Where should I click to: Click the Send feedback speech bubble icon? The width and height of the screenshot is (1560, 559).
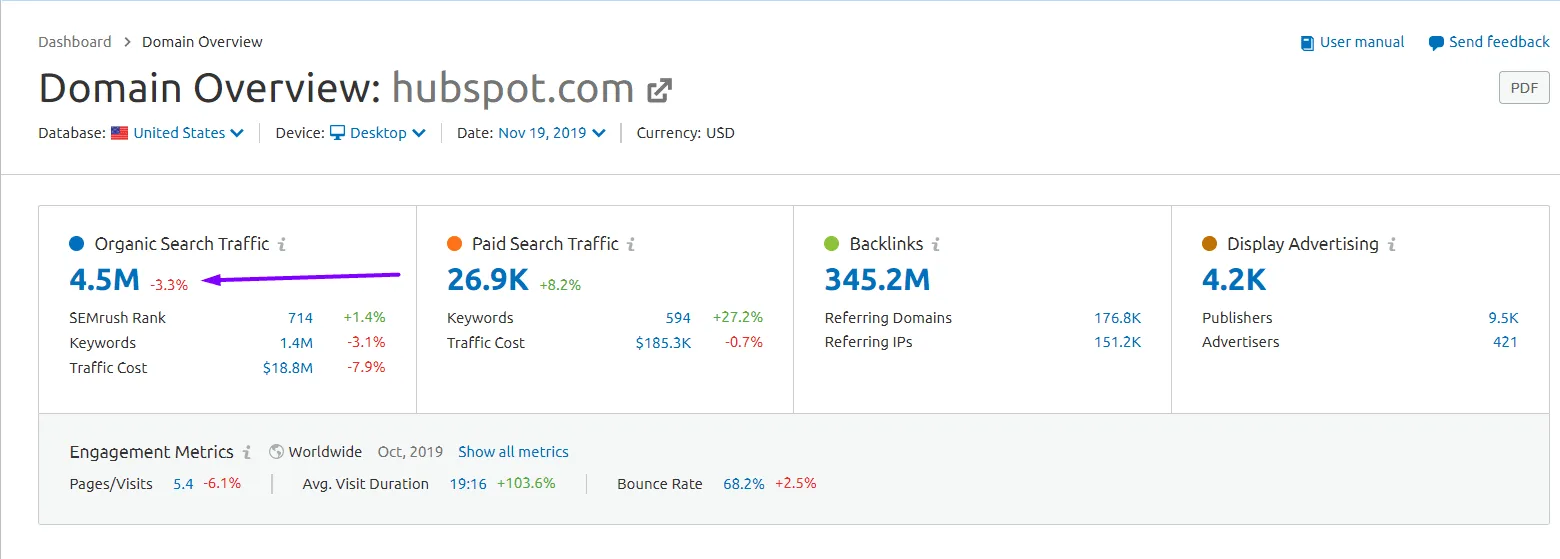(x=1436, y=43)
